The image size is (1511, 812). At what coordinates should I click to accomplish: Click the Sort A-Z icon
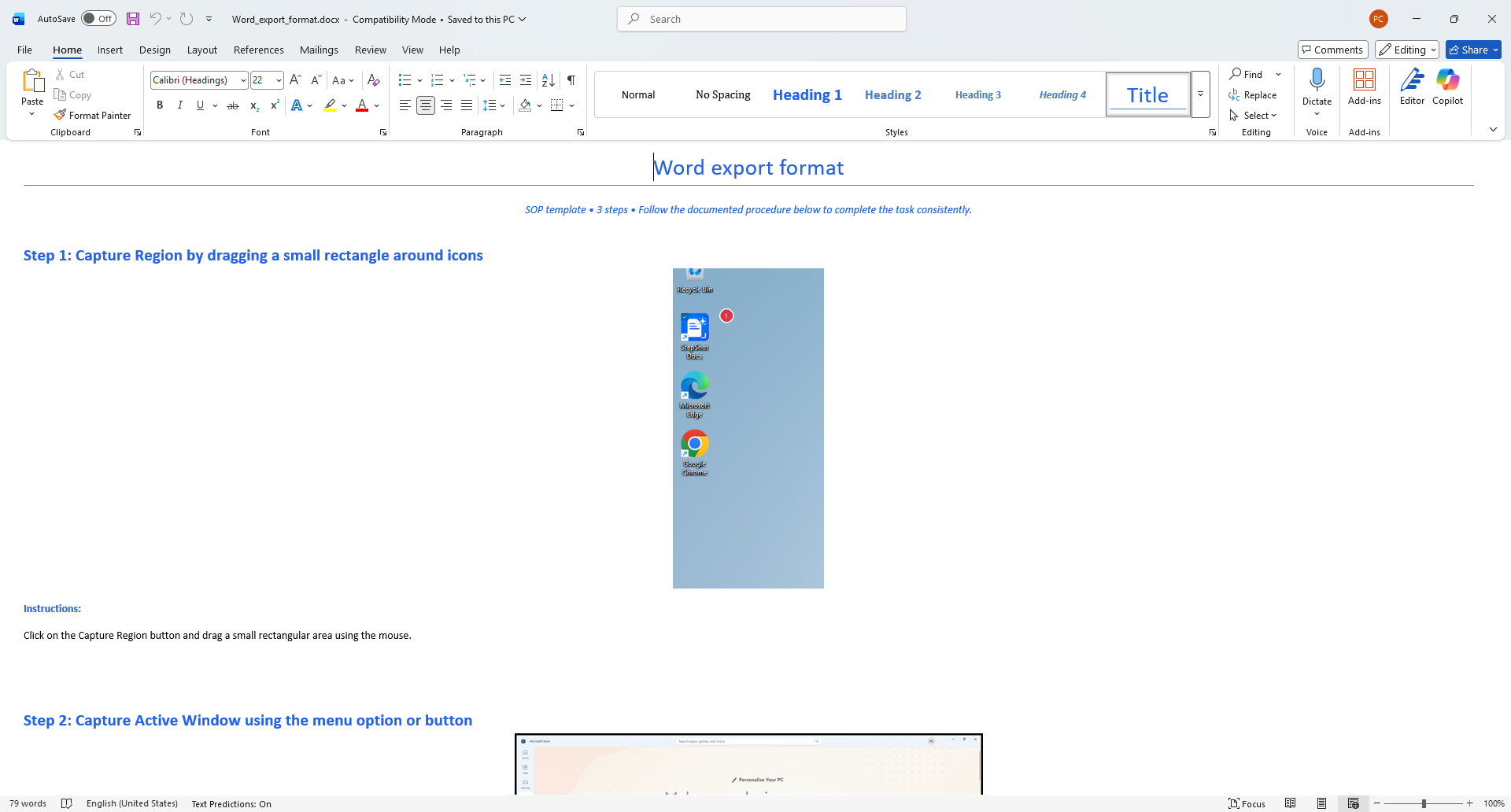549,80
